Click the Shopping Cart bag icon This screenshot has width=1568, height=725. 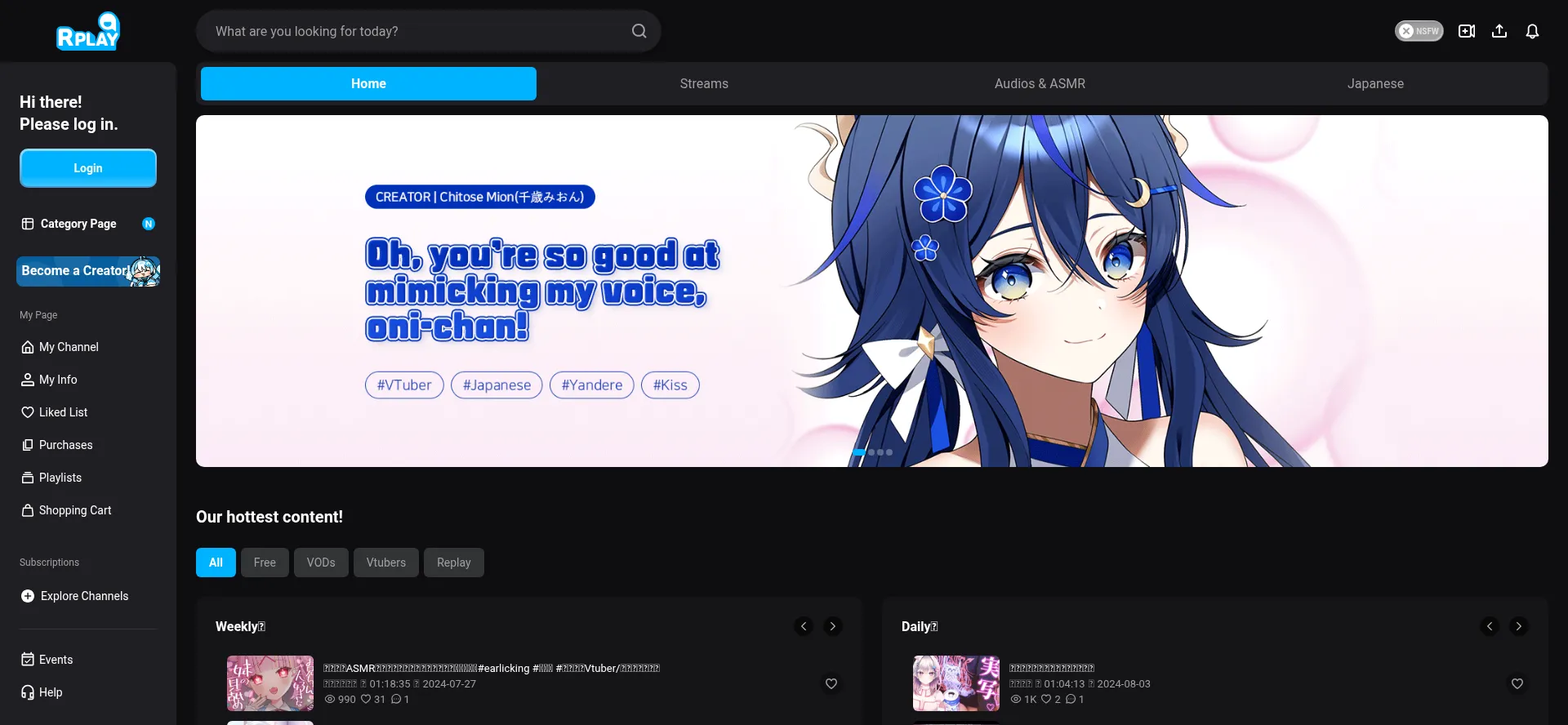click(x=28, y=510)
